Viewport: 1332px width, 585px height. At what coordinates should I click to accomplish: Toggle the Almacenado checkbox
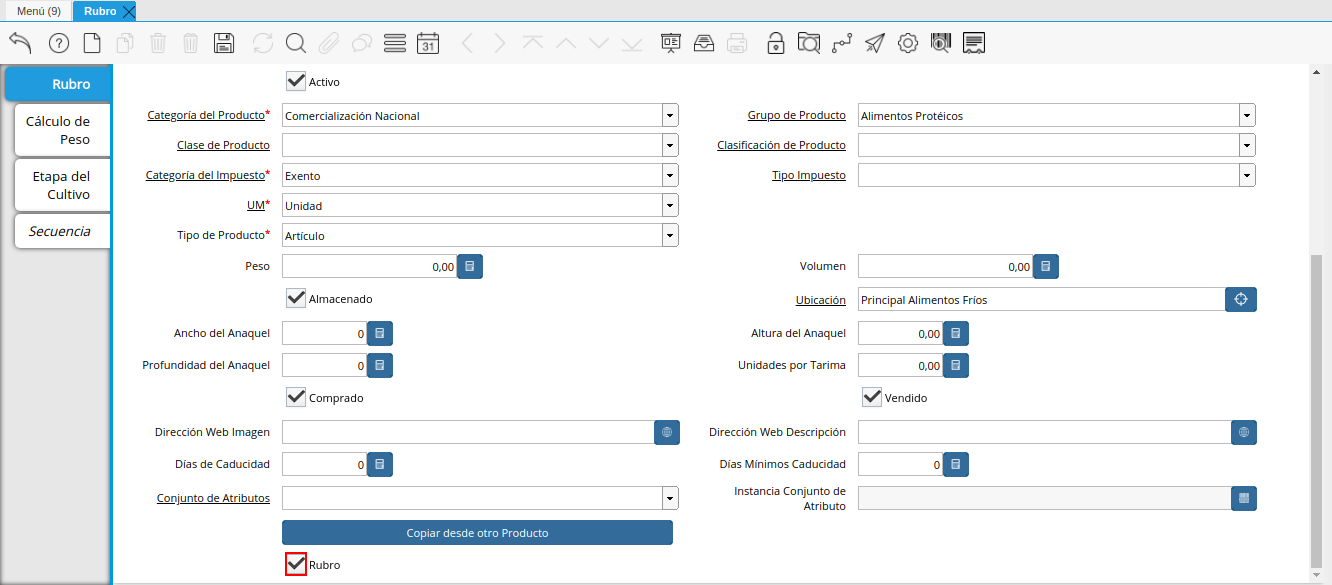296,298
